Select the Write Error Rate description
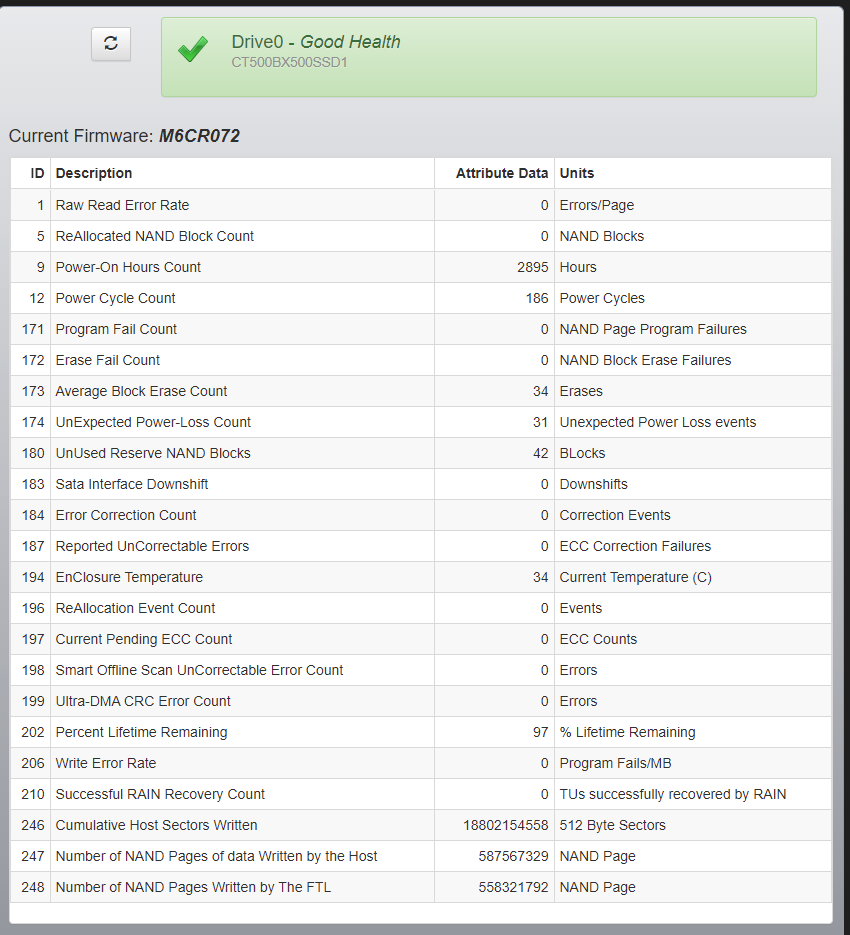Image resolution: width=850 pixels, height=935 pixels. pos(106,763)
